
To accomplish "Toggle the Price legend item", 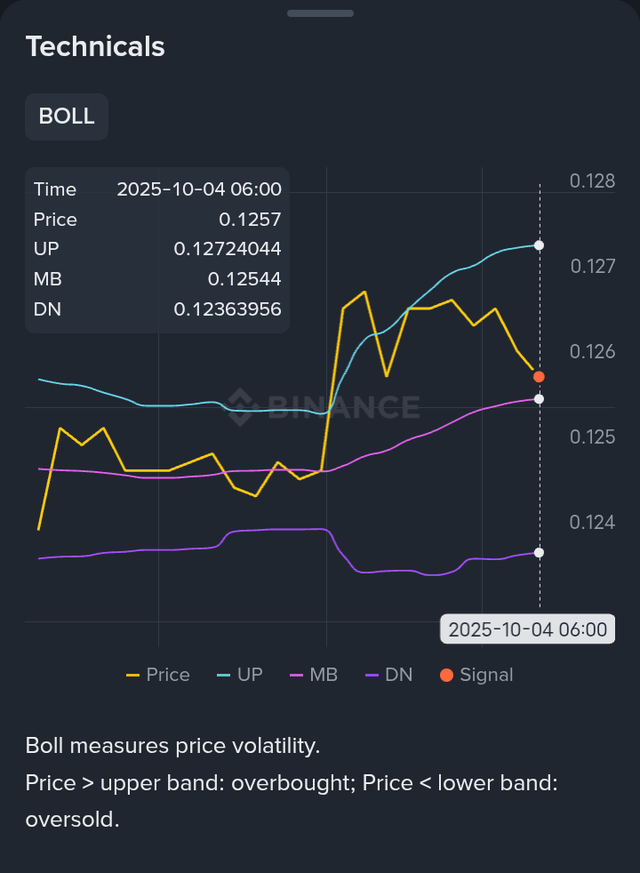I will coord(158,675).
